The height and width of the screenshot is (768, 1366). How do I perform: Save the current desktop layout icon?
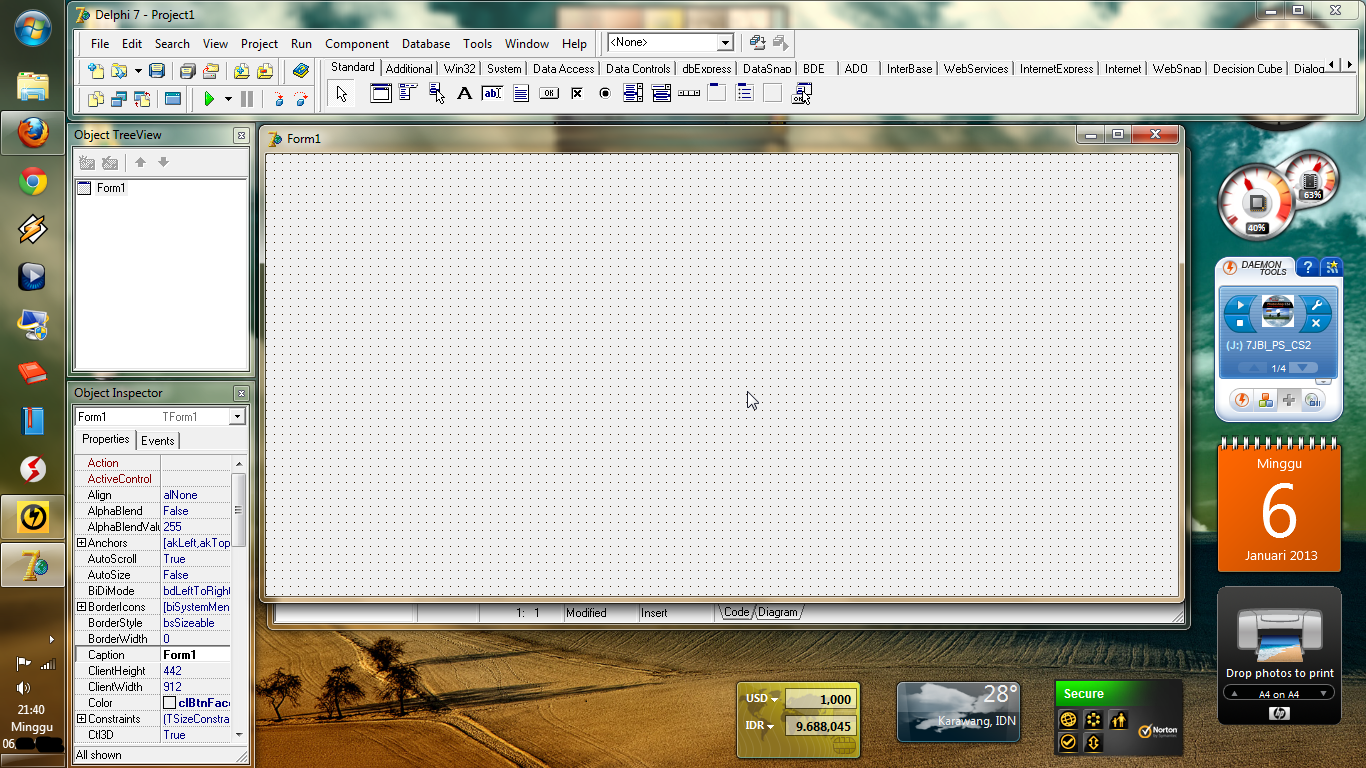point(757,43)
